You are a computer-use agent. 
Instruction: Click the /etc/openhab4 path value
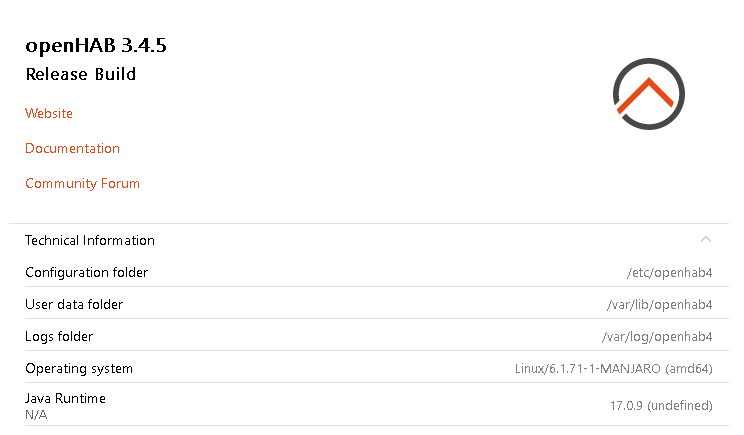pyautogui.click(x=670, y=273)
